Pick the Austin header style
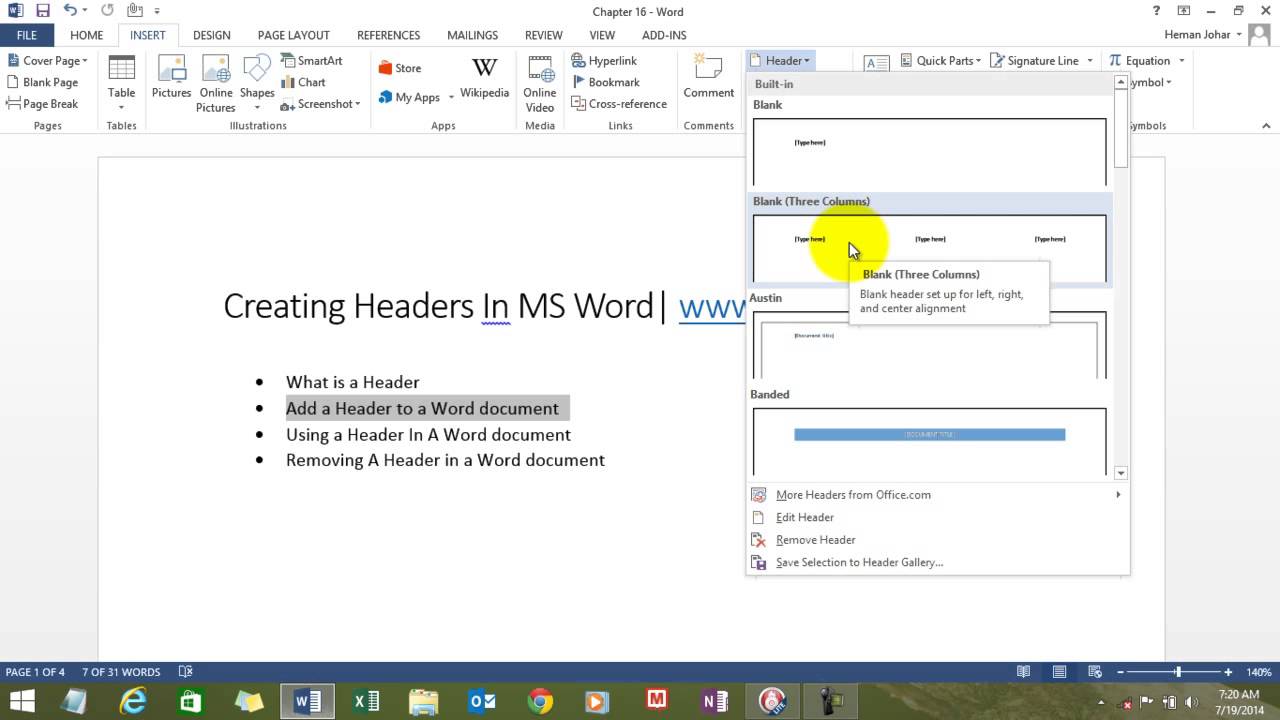Screen dimensions: 1280x720 929,345
